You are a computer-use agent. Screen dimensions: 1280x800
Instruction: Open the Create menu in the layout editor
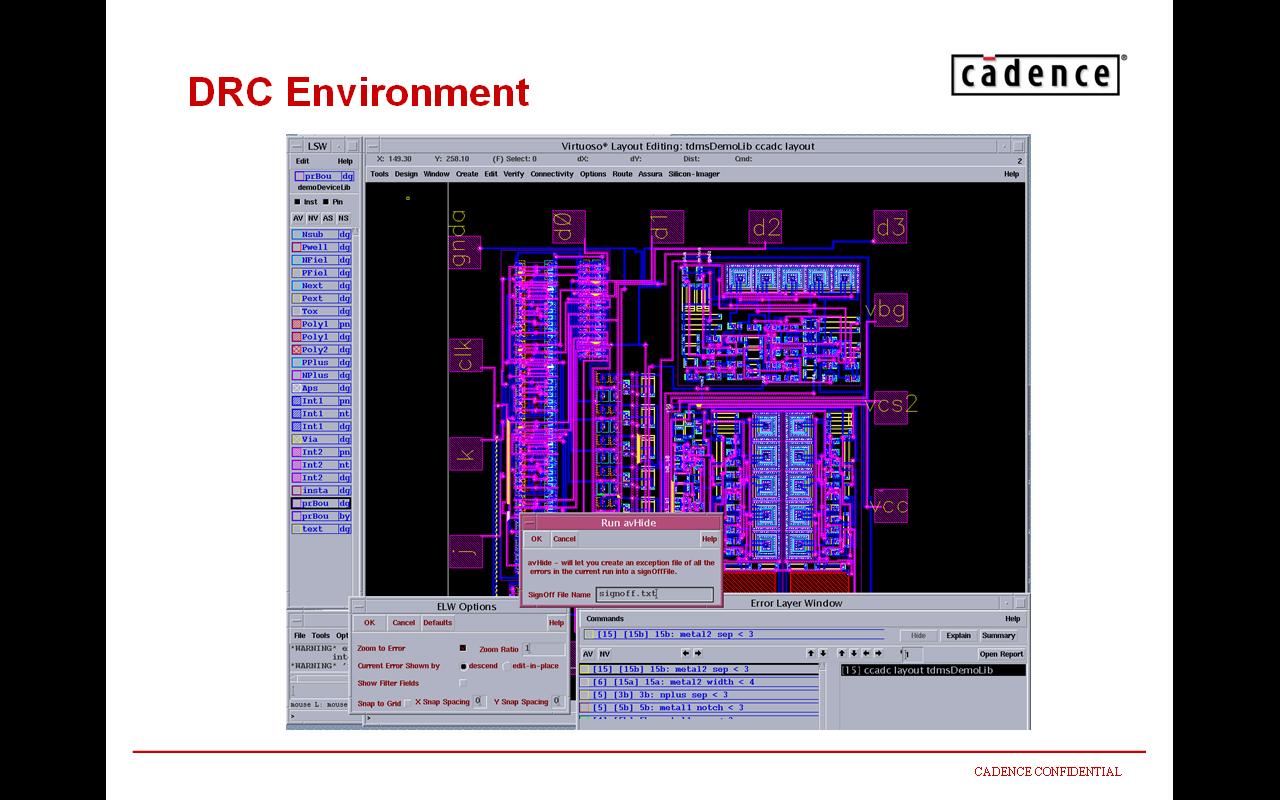click(x=467, y=174)
